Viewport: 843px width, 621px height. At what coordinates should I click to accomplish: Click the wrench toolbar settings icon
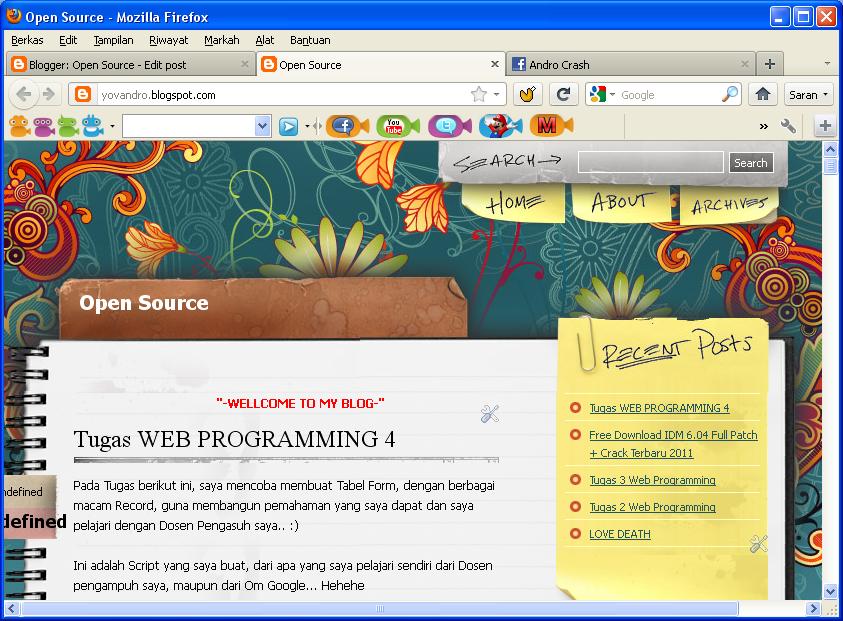788,126
